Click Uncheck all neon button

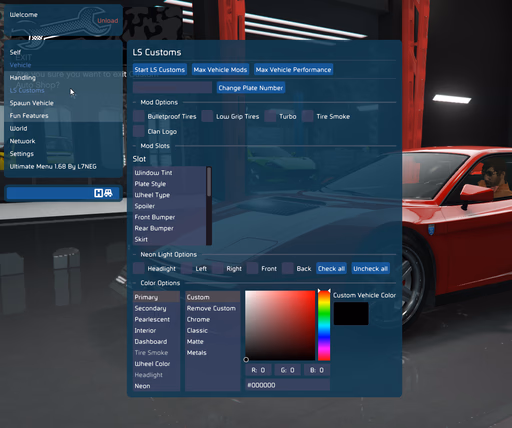(x=371, y=268)
